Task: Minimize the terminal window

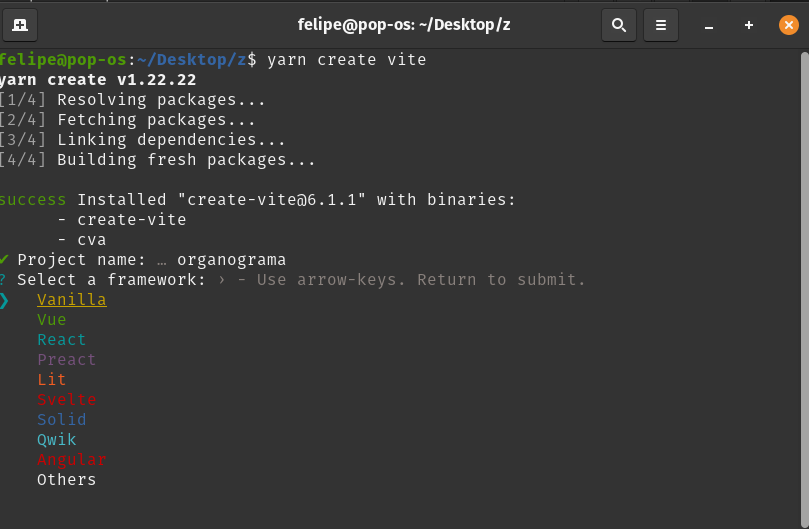Action: point(709,25)
